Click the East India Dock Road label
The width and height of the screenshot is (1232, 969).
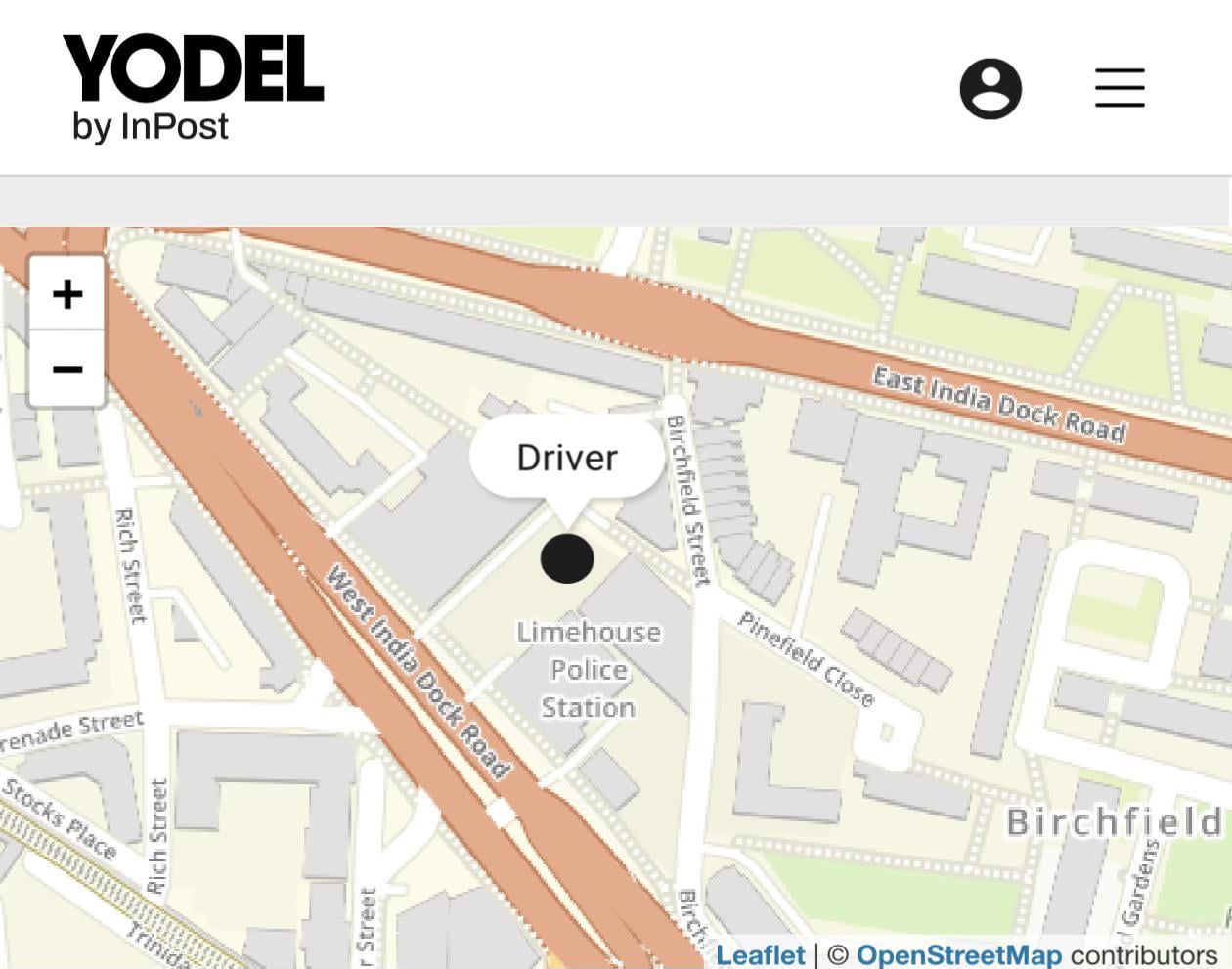coord(999,403)
